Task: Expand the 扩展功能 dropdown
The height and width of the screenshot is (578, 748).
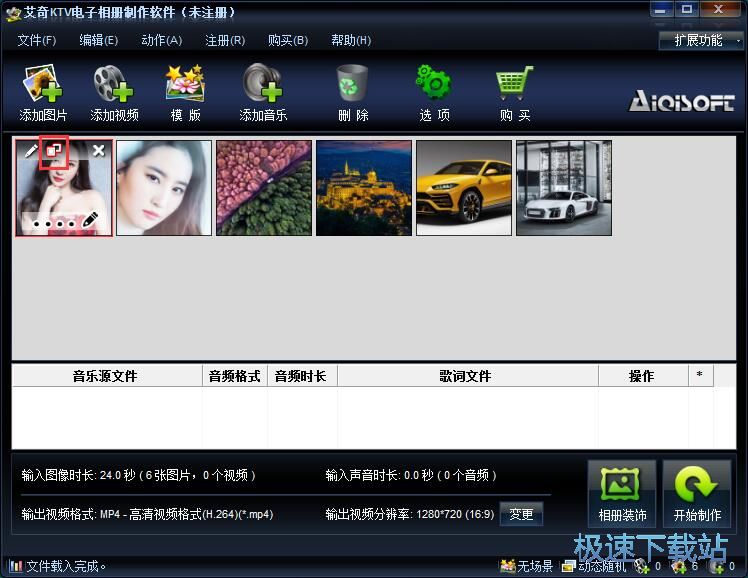Action: tap(700, 41)
